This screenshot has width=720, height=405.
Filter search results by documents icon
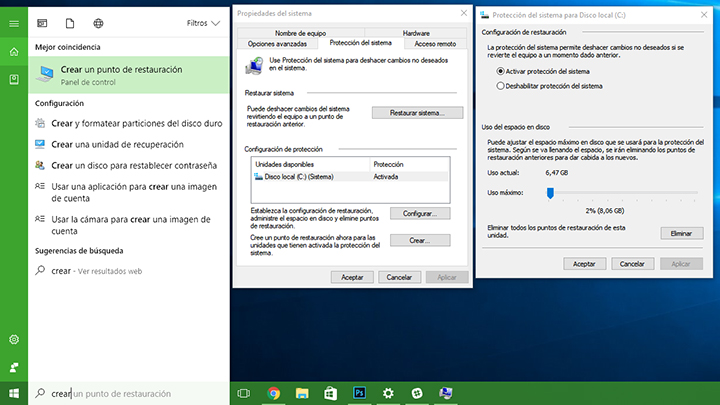click(x=70, y=23)
